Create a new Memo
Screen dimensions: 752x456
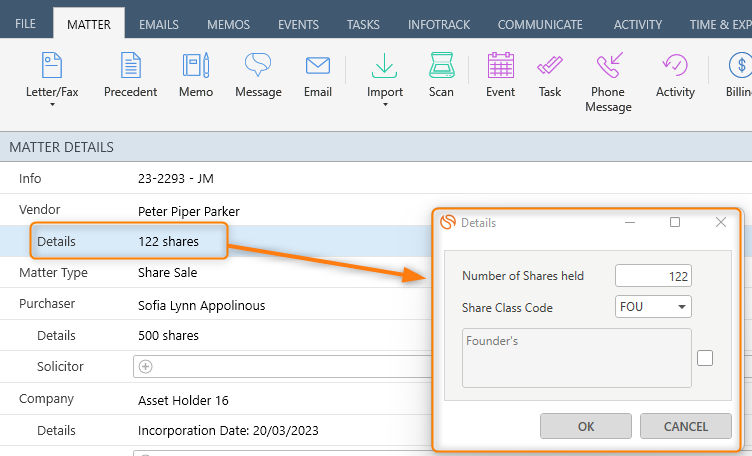coord(196,75)
